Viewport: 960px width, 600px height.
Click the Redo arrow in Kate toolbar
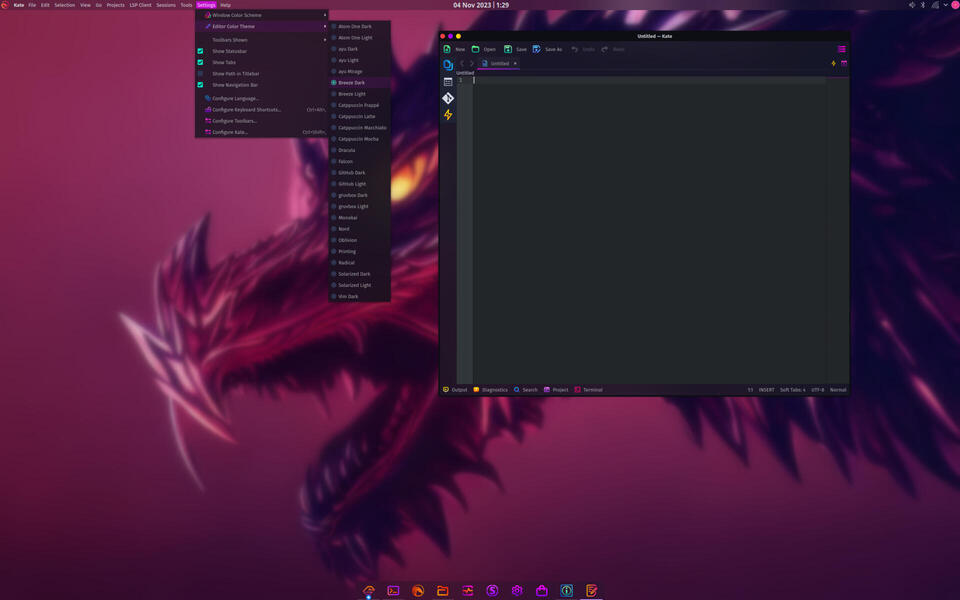tap(604, 49)
